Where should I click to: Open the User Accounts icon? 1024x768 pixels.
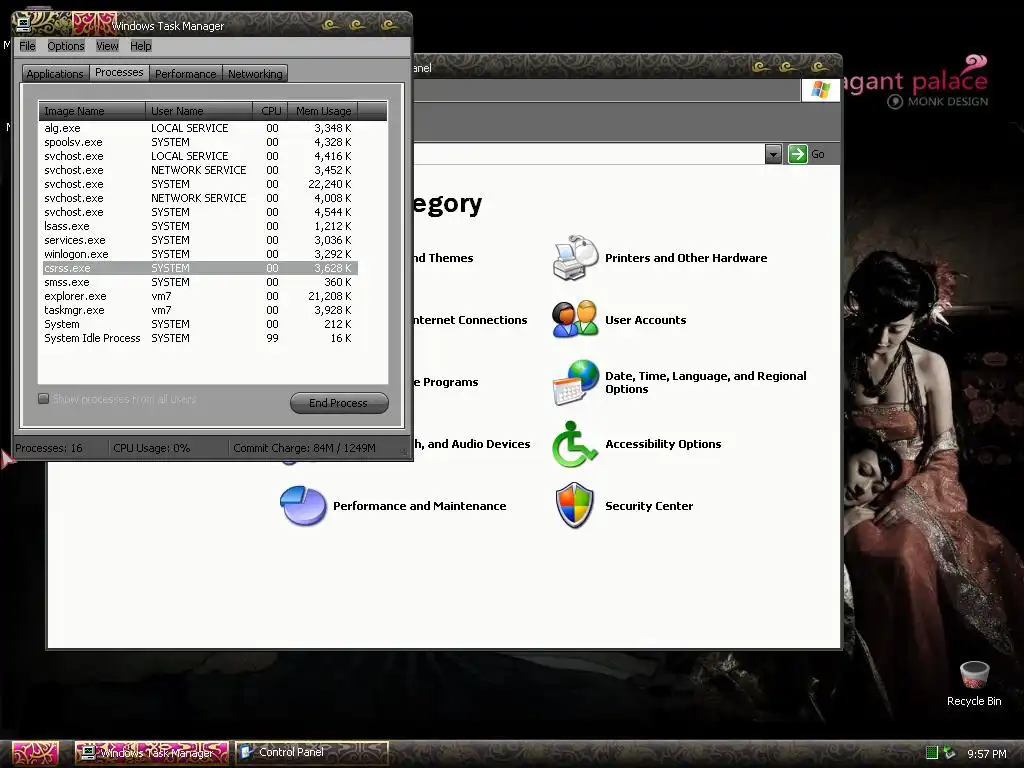tap(575, 319)
